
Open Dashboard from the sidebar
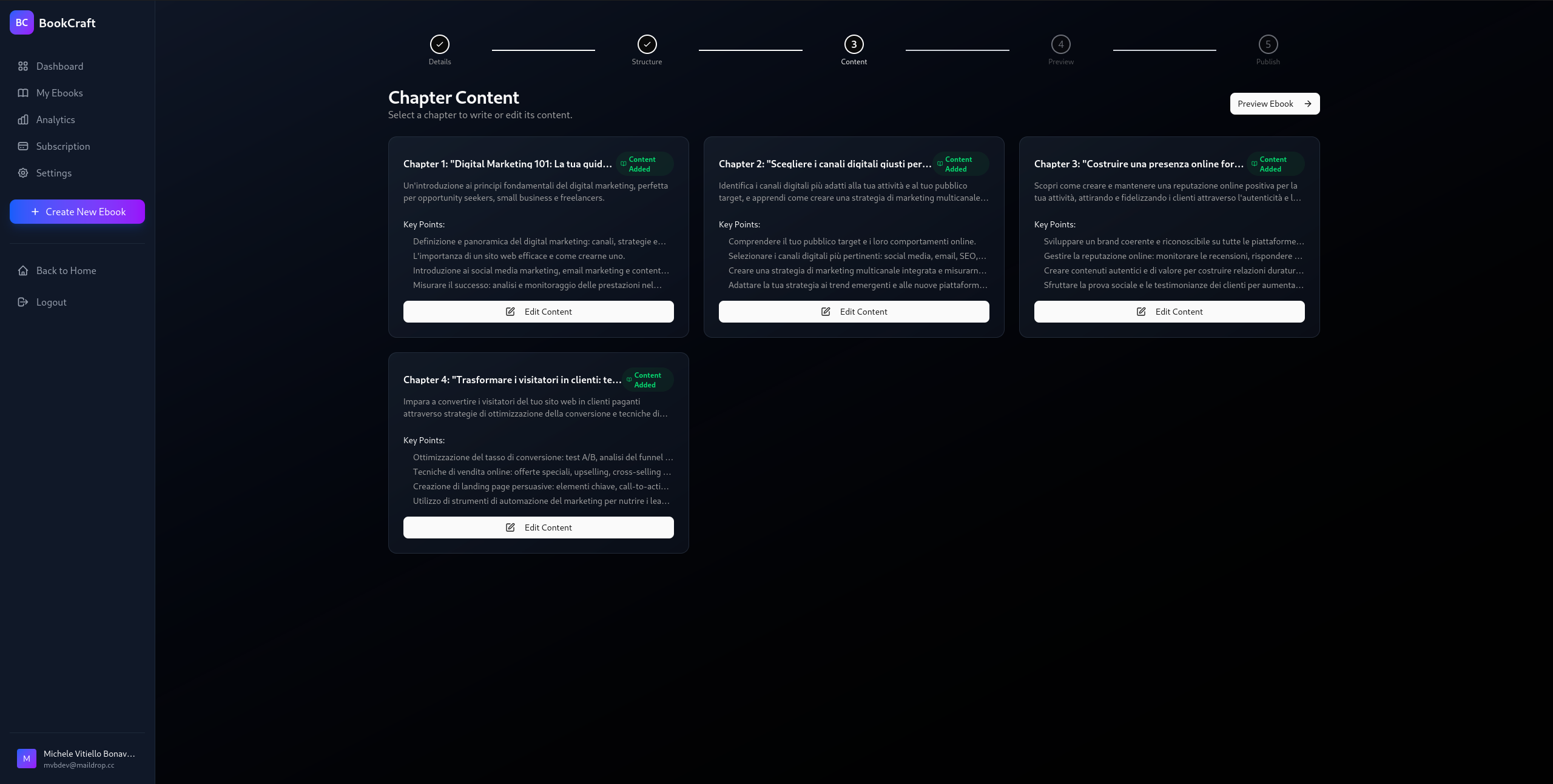point(59,66)
